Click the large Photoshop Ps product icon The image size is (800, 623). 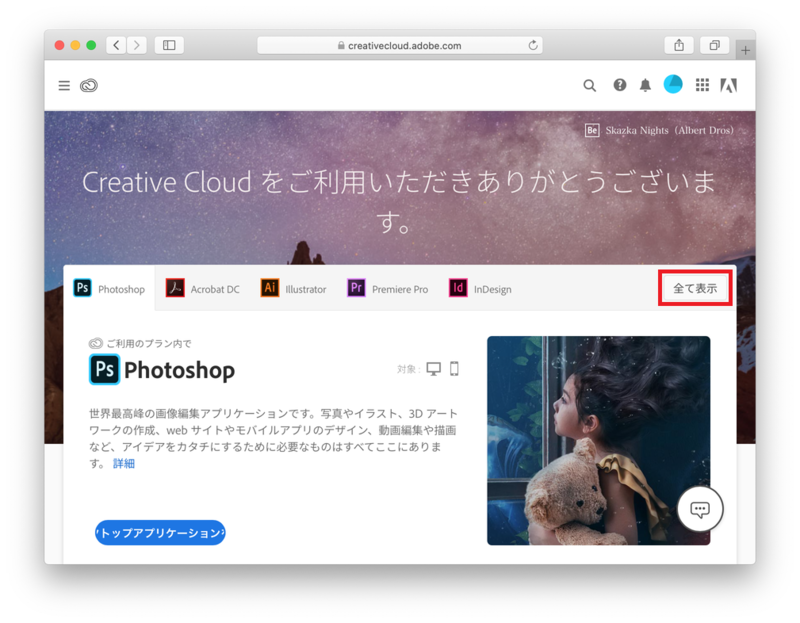[x=105, y=369]
